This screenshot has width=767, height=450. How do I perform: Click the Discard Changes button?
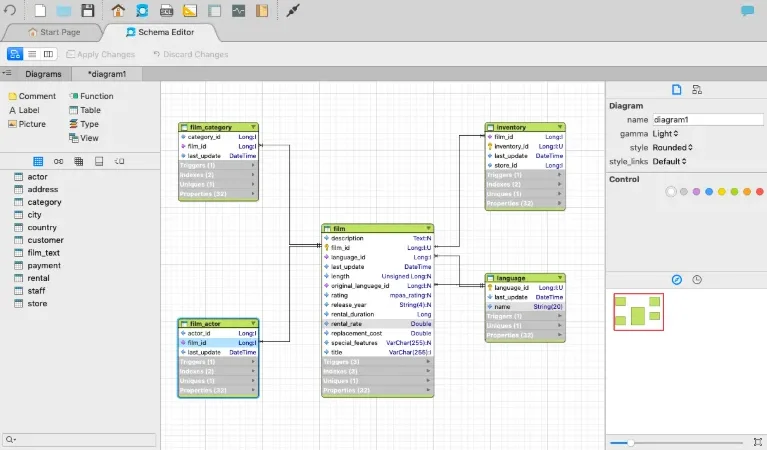(x=190, y=54)
